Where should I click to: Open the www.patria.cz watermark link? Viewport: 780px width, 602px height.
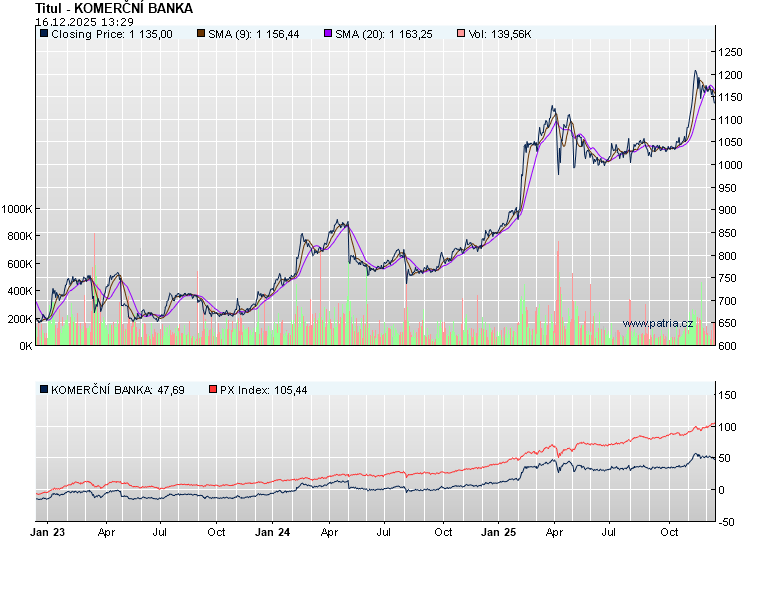pyautogui.click(x=657, y=323)
